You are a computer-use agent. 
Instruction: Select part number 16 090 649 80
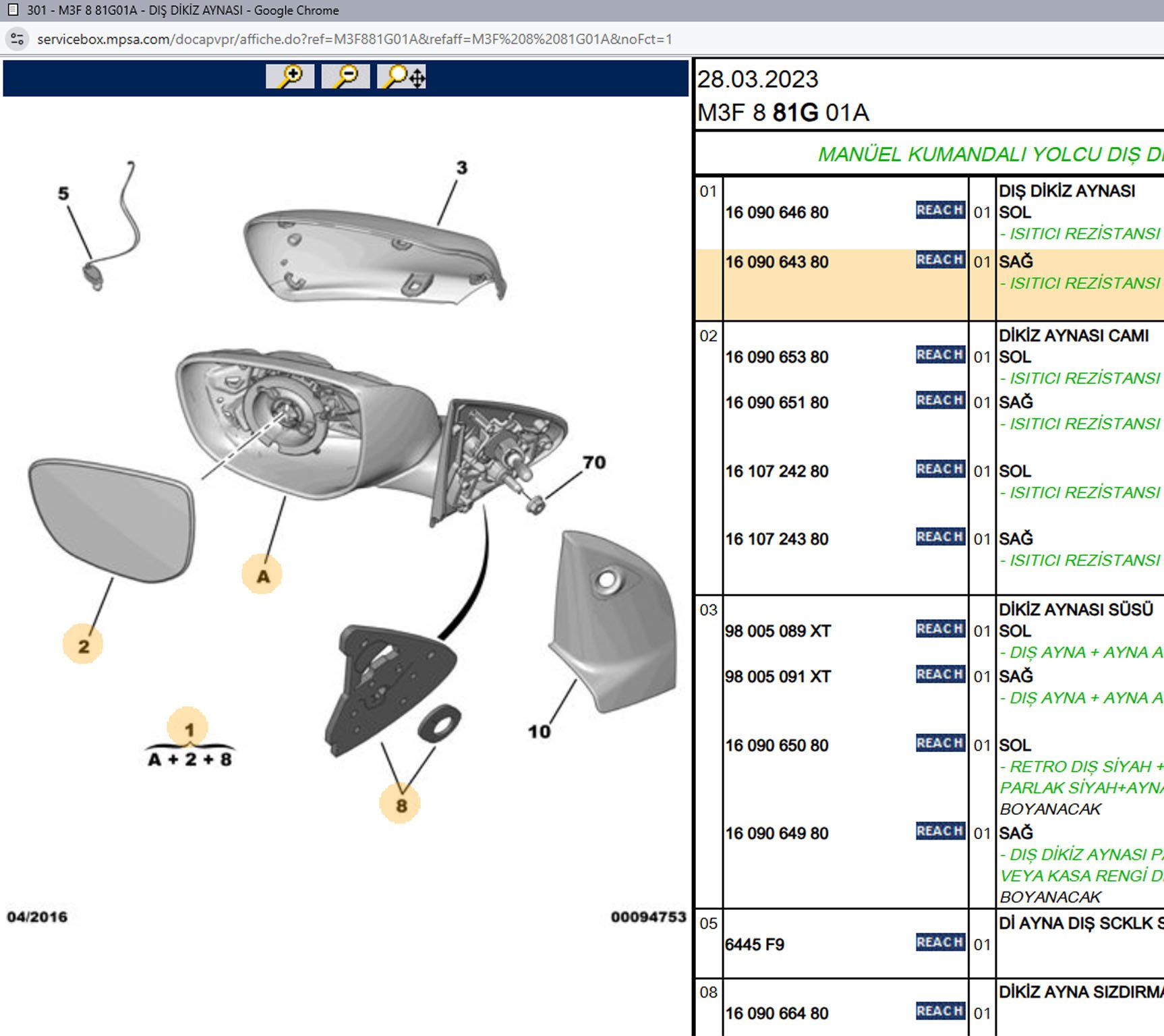(x=776, y=834)
